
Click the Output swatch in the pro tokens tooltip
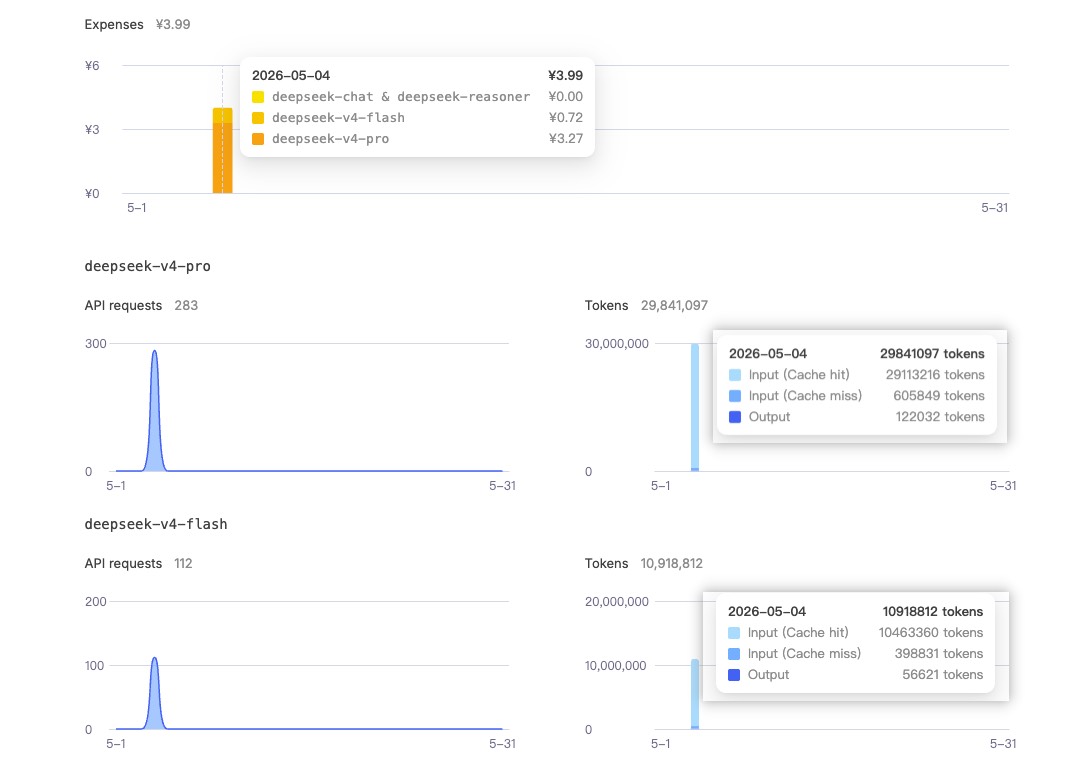[x=735, y=417]
